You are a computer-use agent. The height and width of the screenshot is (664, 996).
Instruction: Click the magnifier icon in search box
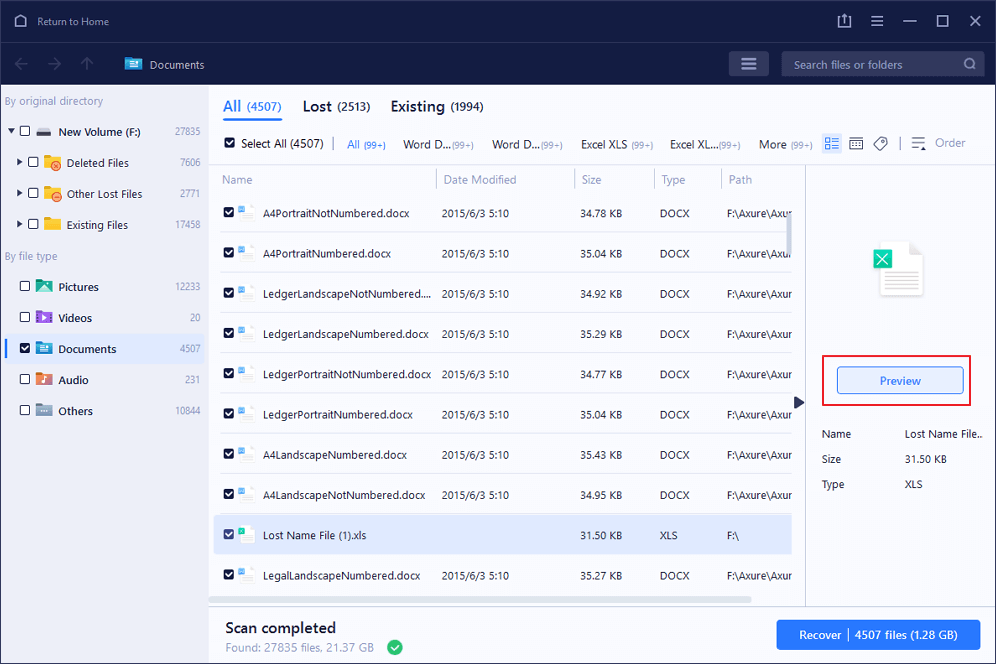(969, 64)
